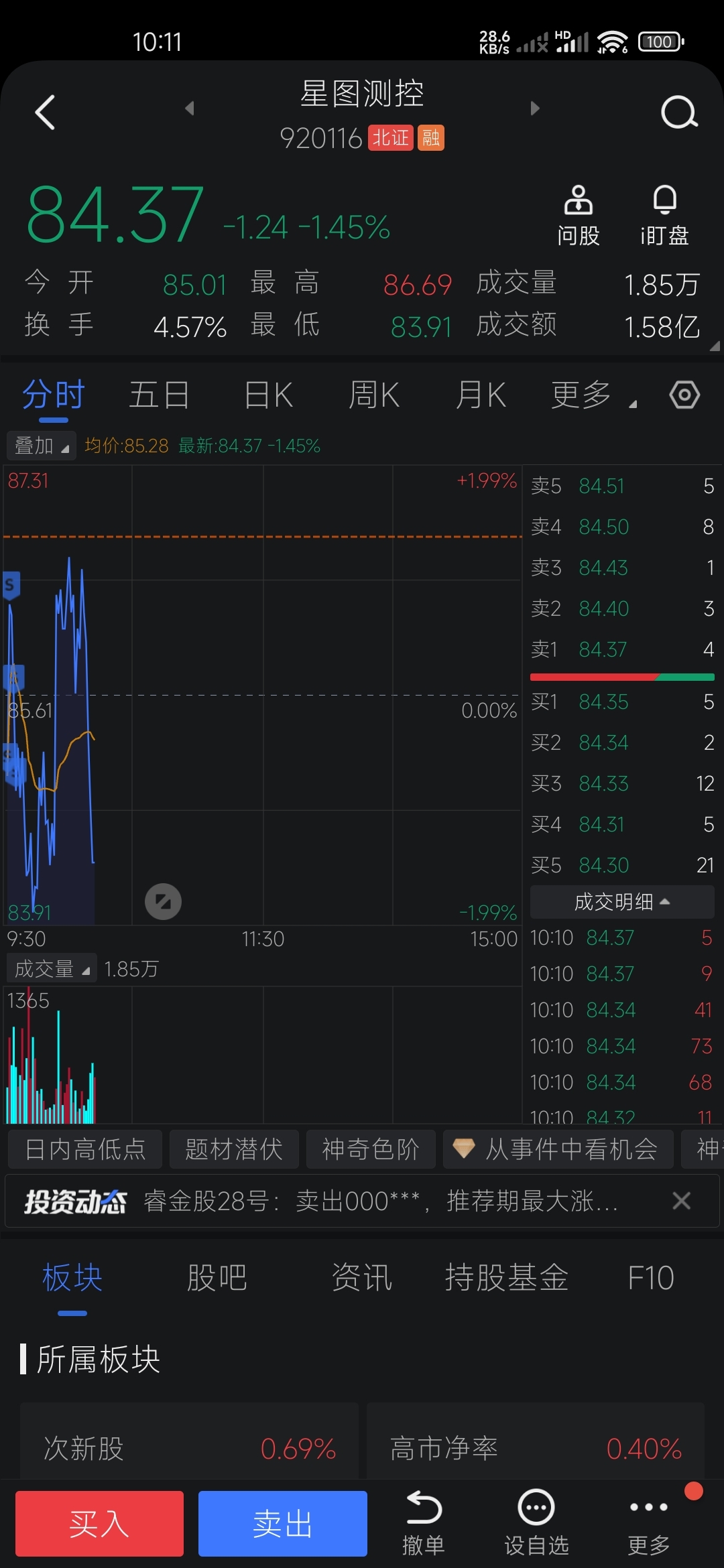
Task: Select 卖2 price 84.40 row
Action: point(622,608)
